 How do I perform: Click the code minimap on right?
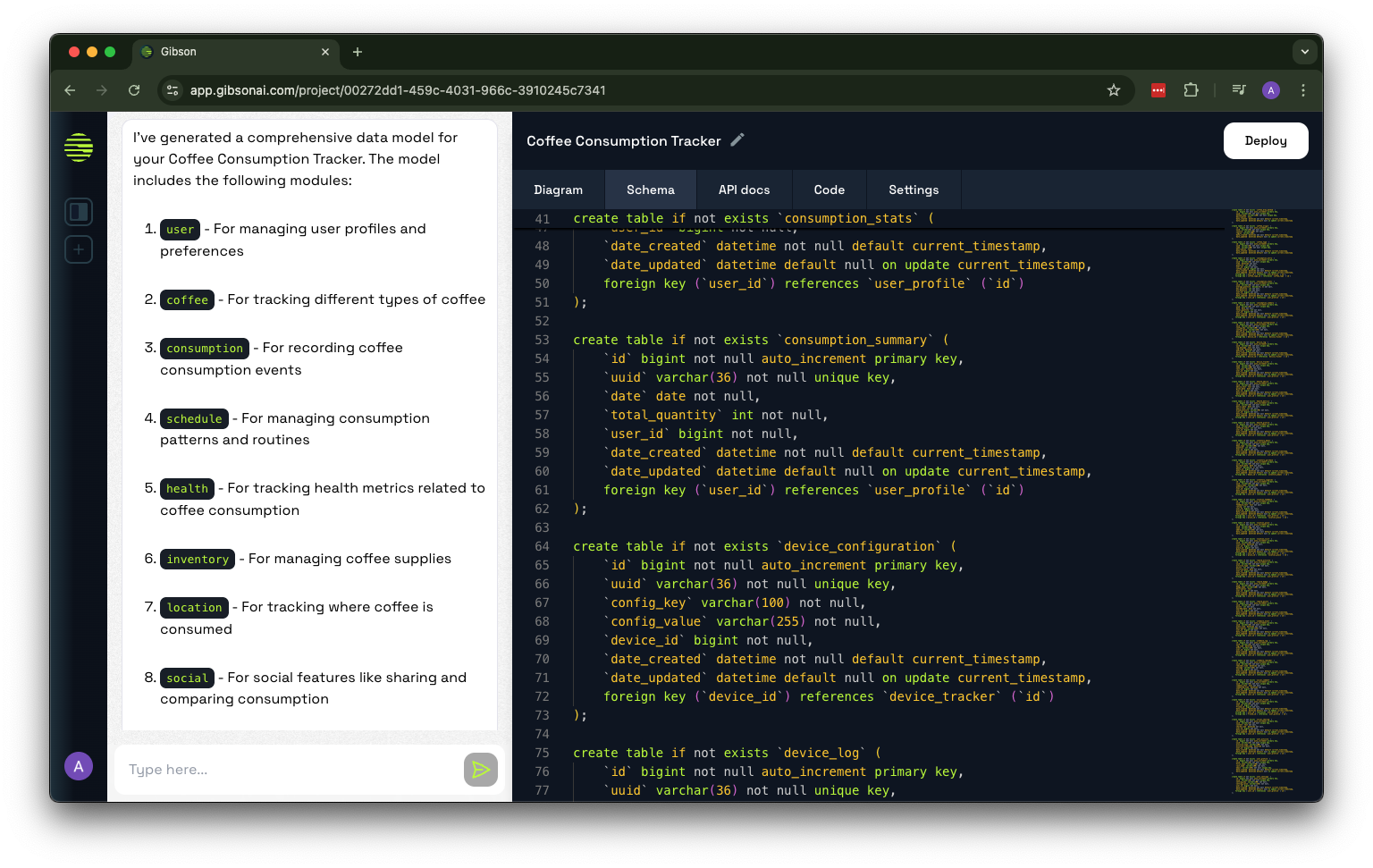pos(1263,501)
